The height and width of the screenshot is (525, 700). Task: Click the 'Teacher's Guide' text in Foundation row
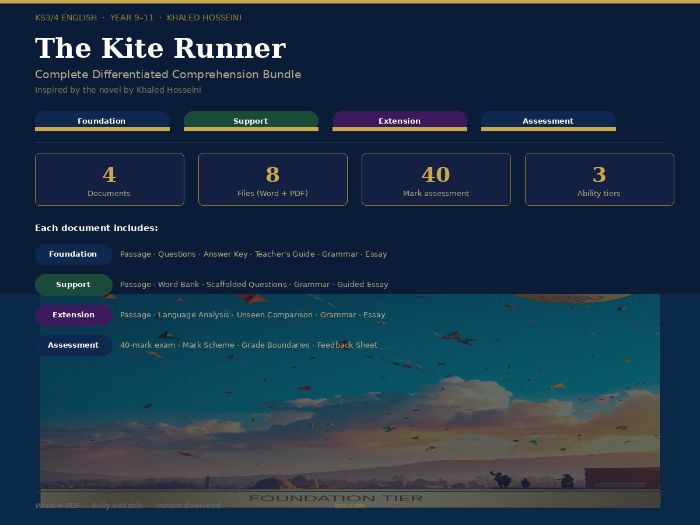[x=285, y=254]
